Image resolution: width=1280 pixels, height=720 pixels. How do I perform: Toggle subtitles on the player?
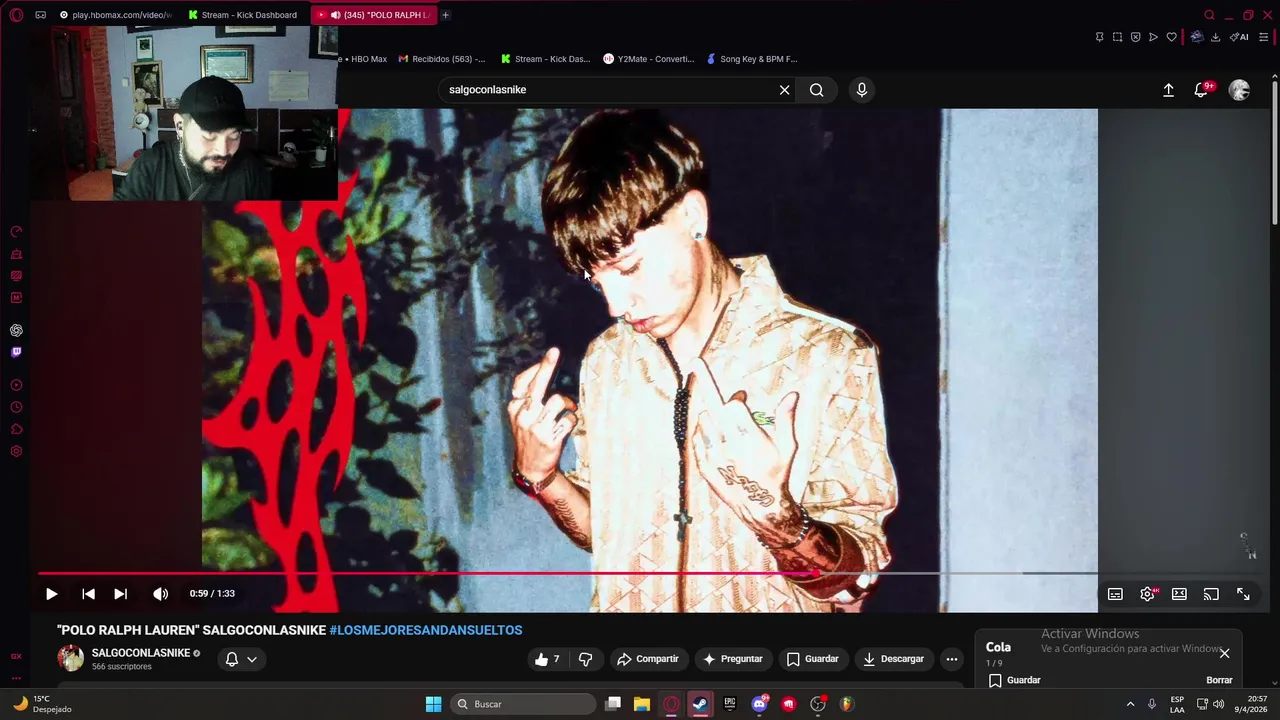tap(1115, 594)
